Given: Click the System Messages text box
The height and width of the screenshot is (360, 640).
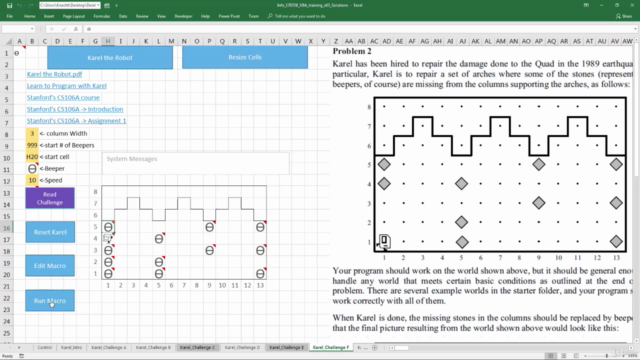Looking at the screenshot, I should pyautogui.click(x=196, y=163).
